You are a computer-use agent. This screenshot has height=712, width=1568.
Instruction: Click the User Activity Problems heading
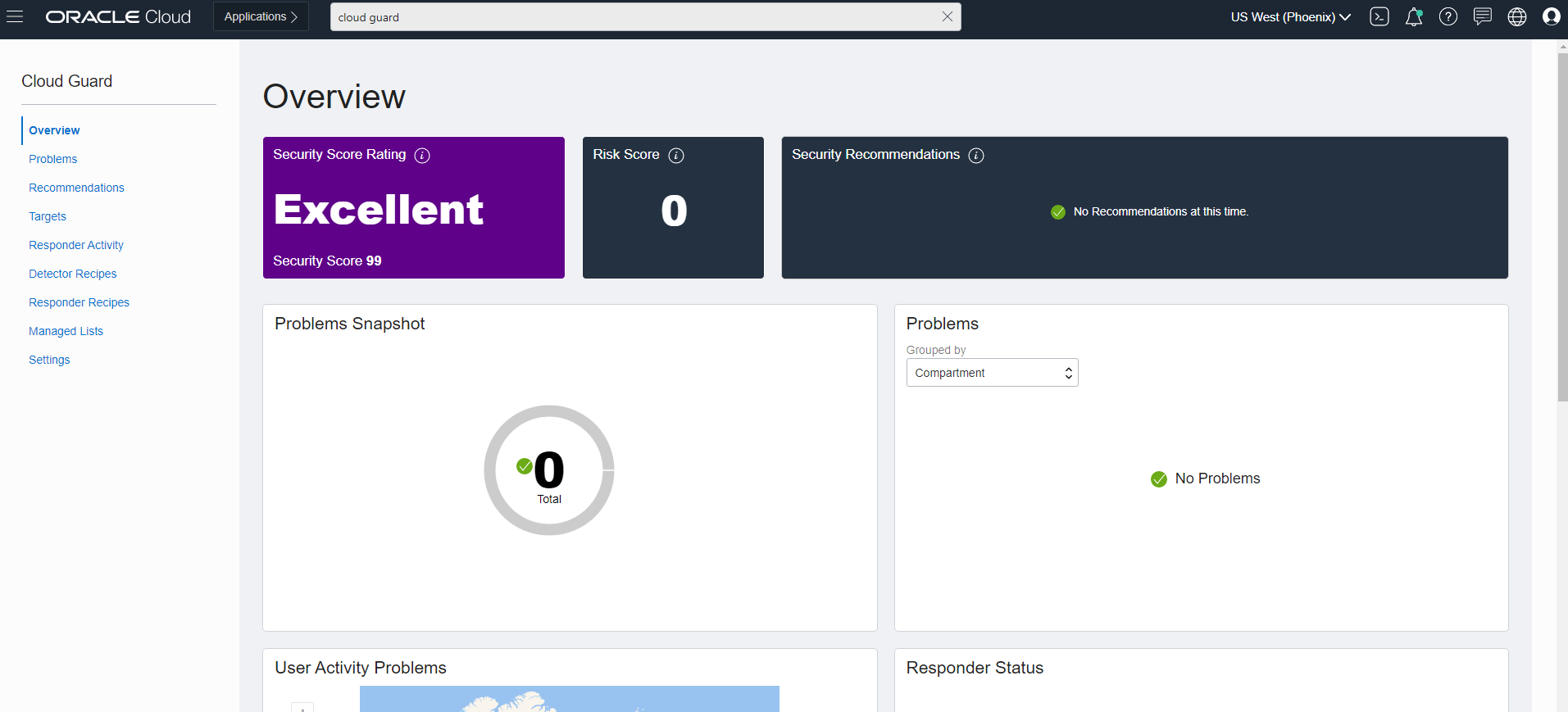point(361,668)
